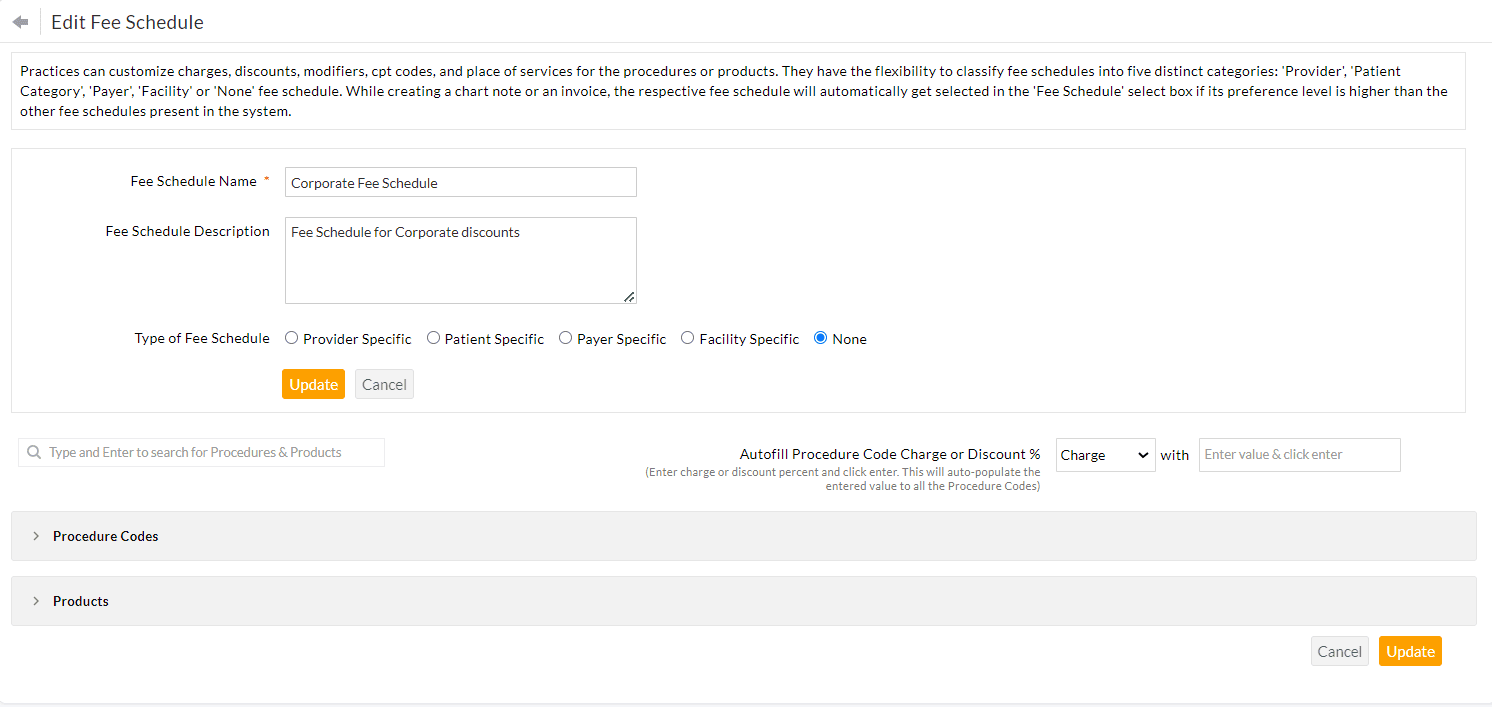Select the Payer Specific option

pyautogui.click(x=566, y=338)
